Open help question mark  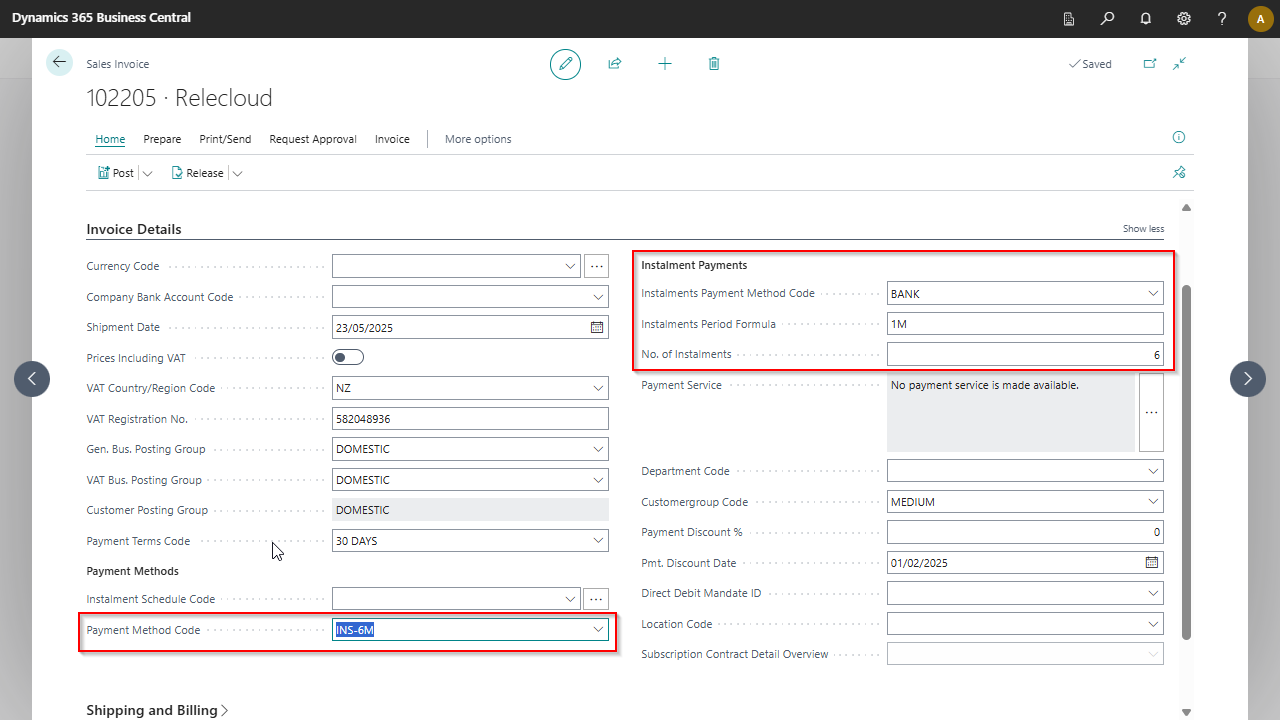click(x=1222, y=18)
